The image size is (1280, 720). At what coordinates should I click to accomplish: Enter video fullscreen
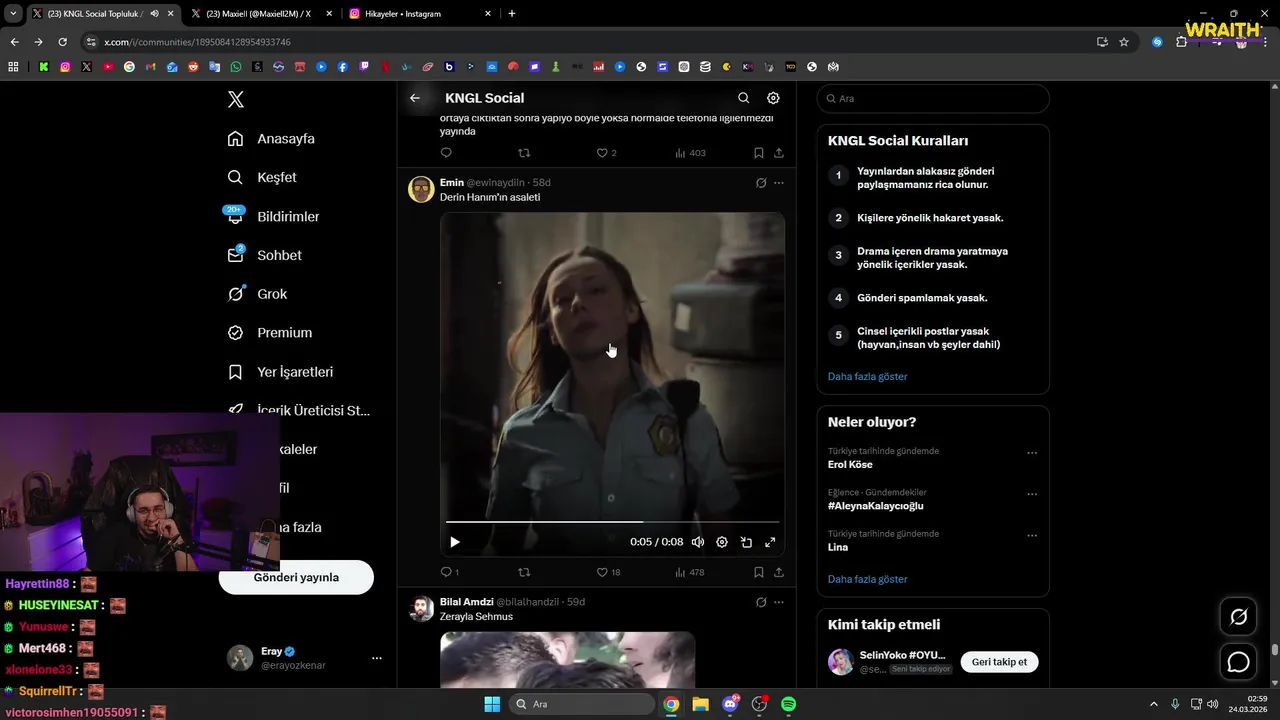pyautogui.click(x=770, y=542)
